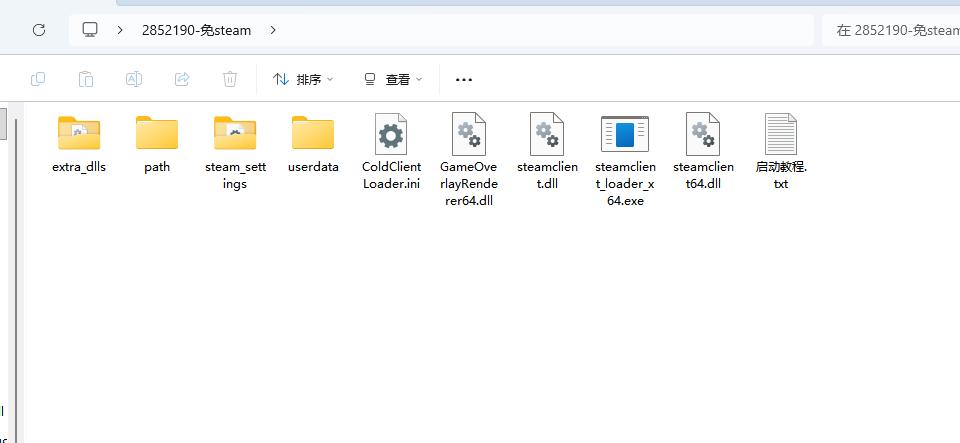The image size is (960, 443).
Task: Select the ColdClientLoader.ini file icon
Action: (391, 134)
